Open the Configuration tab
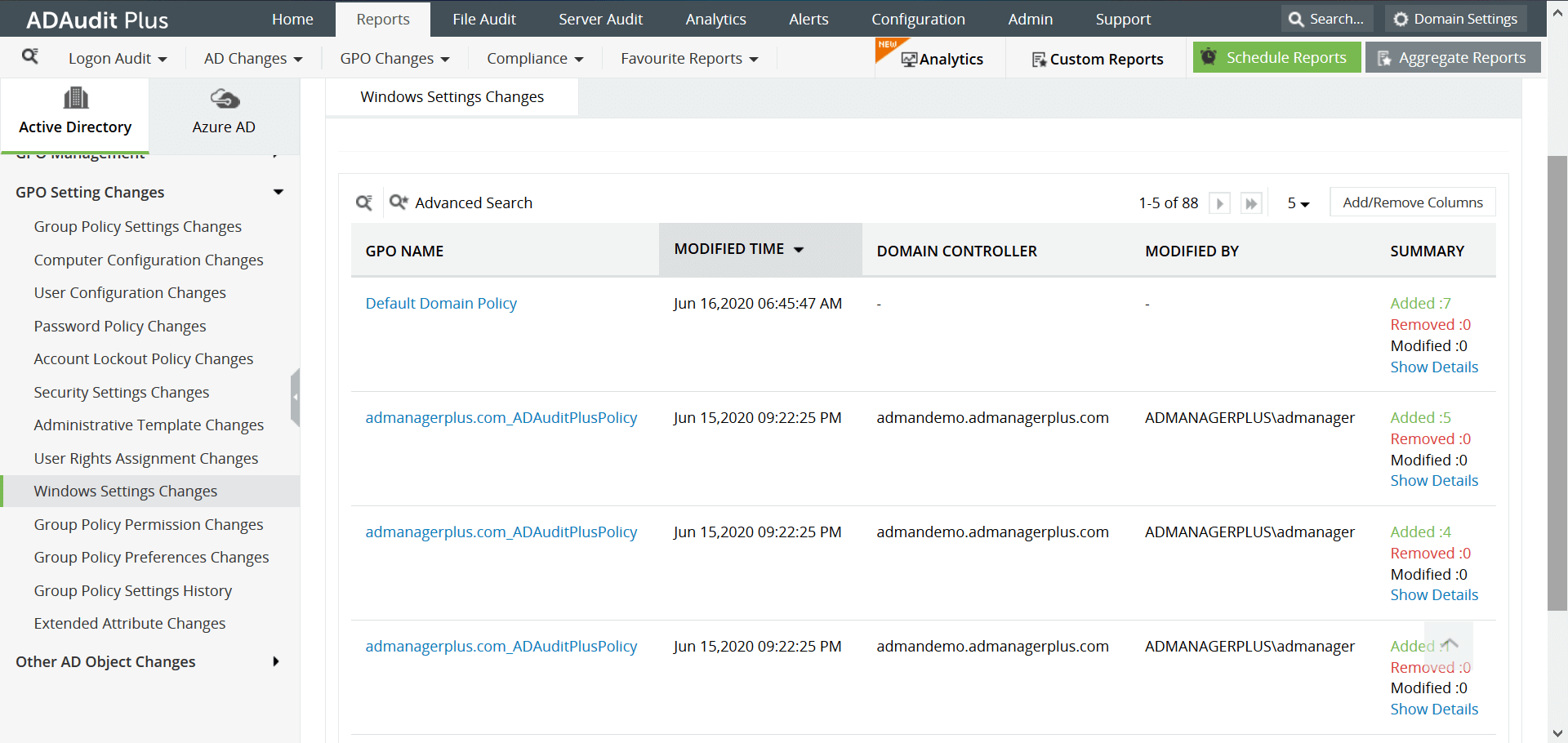Image resolution: width=1568 pixels, height=743 pixels. [918, 19]
